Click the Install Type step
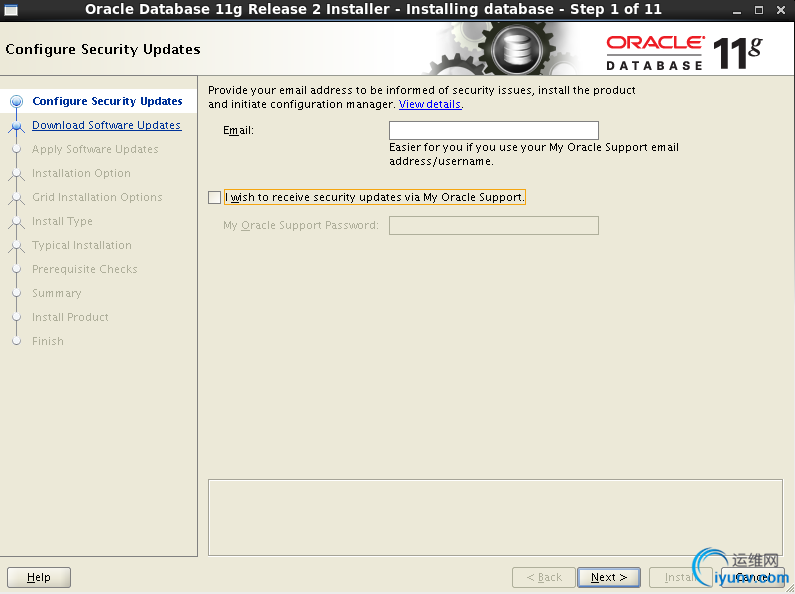This screenshot has height=594, width=795. click(x=62, y=221)
